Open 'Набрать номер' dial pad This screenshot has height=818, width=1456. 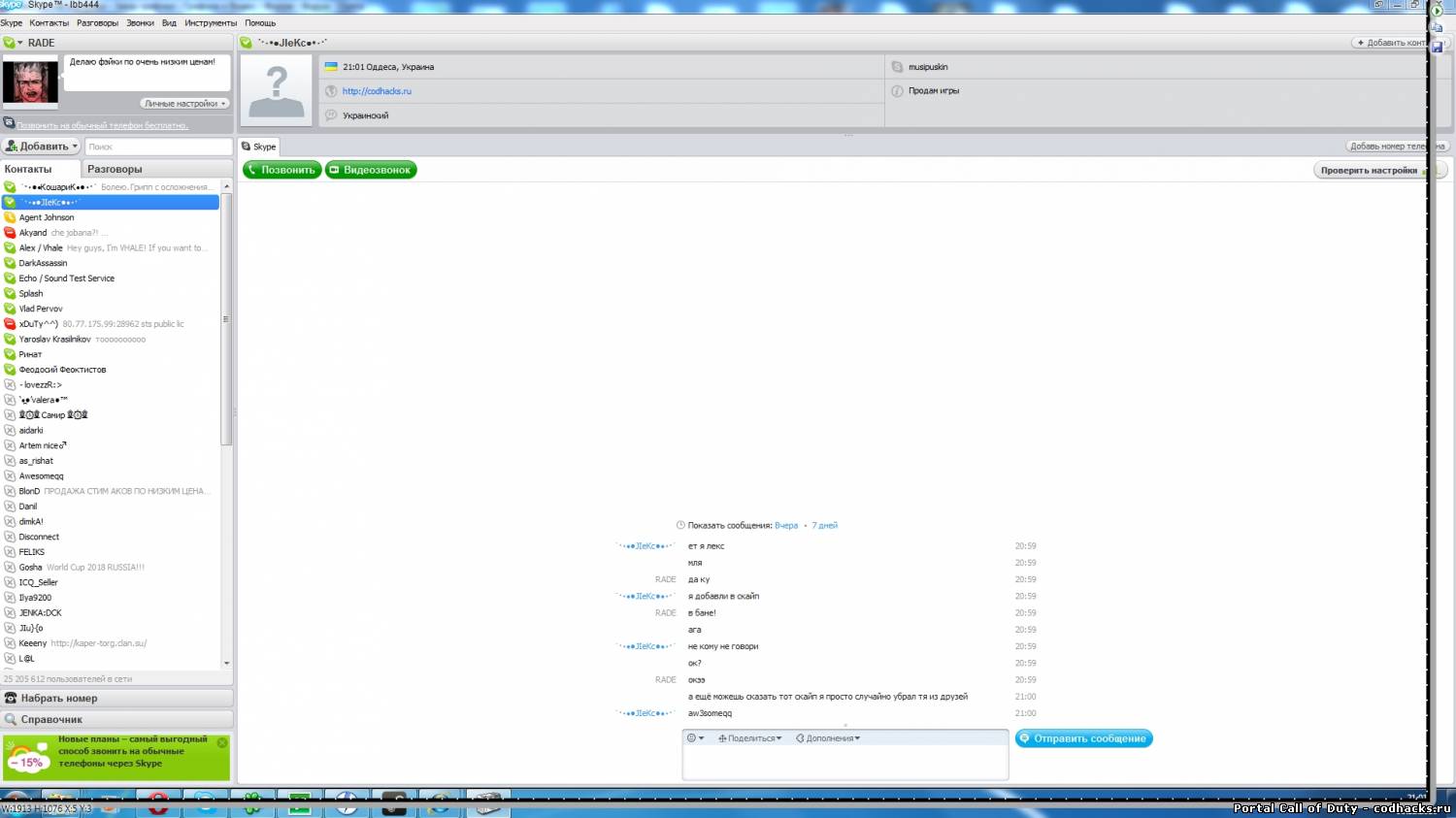click(116, 699)
